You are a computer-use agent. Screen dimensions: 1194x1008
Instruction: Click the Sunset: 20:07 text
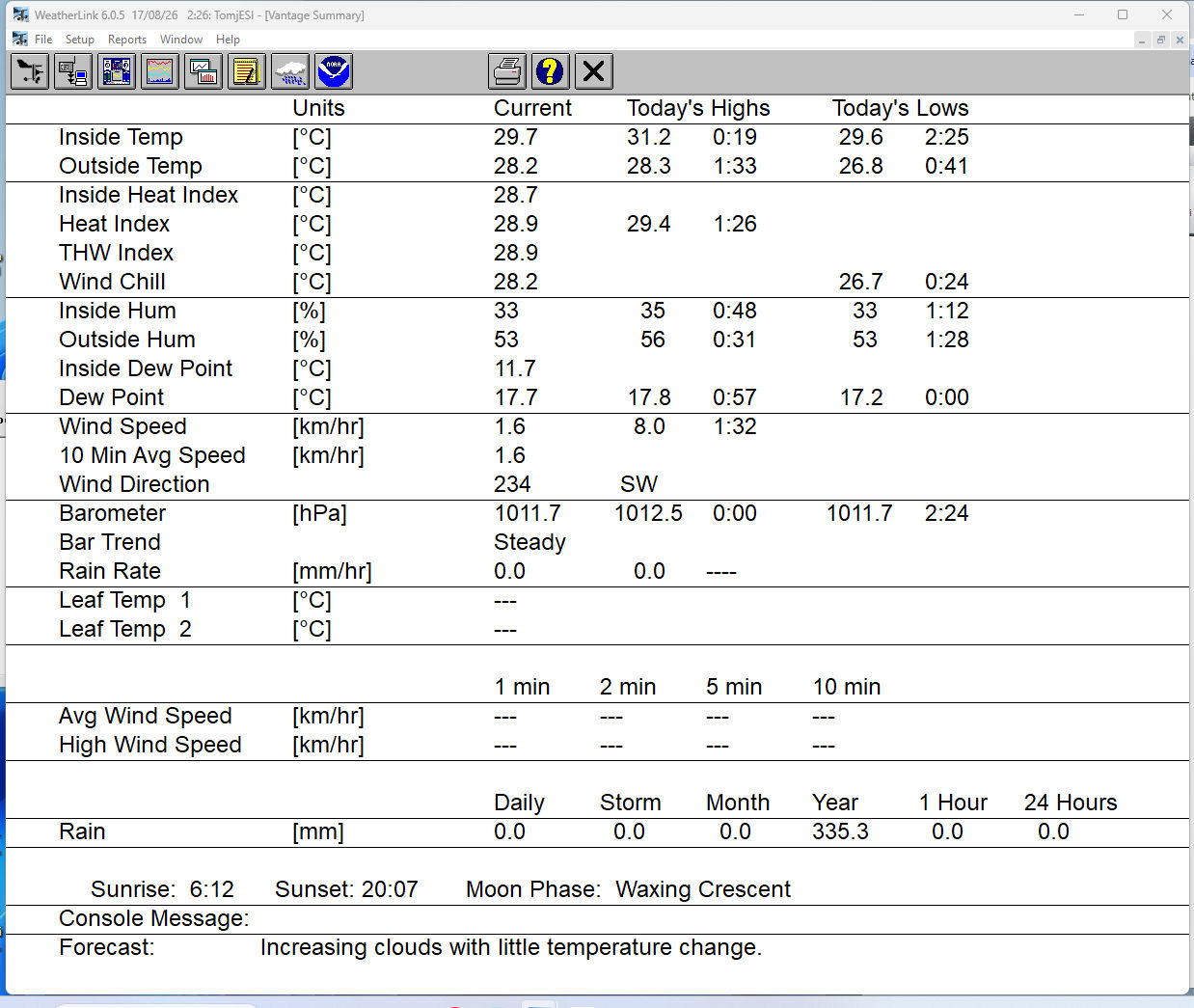tap(346, 889)
